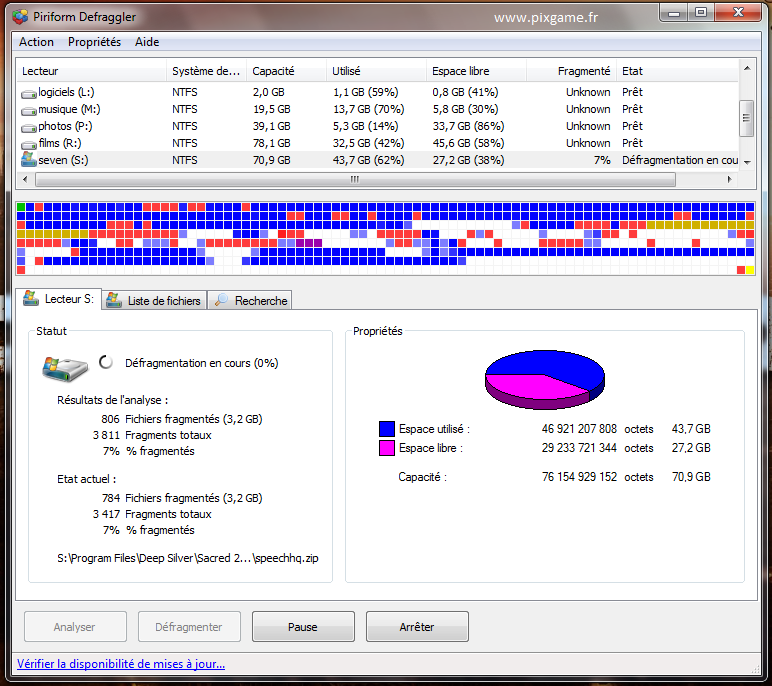Click the "46 921 207 808" octets value

(x=579, y=429)
